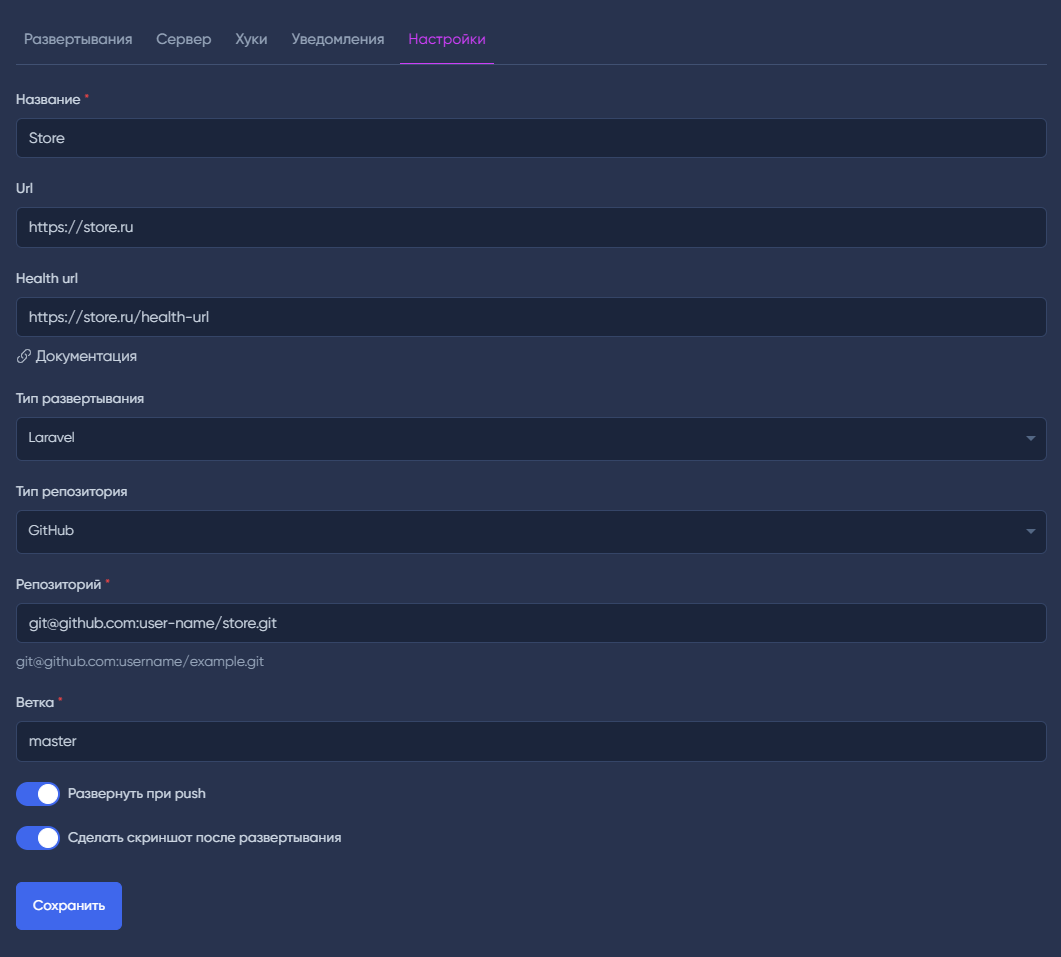Click the Репозиторий input field
This screenshot has width=1061, height=957.
point(531,623)
